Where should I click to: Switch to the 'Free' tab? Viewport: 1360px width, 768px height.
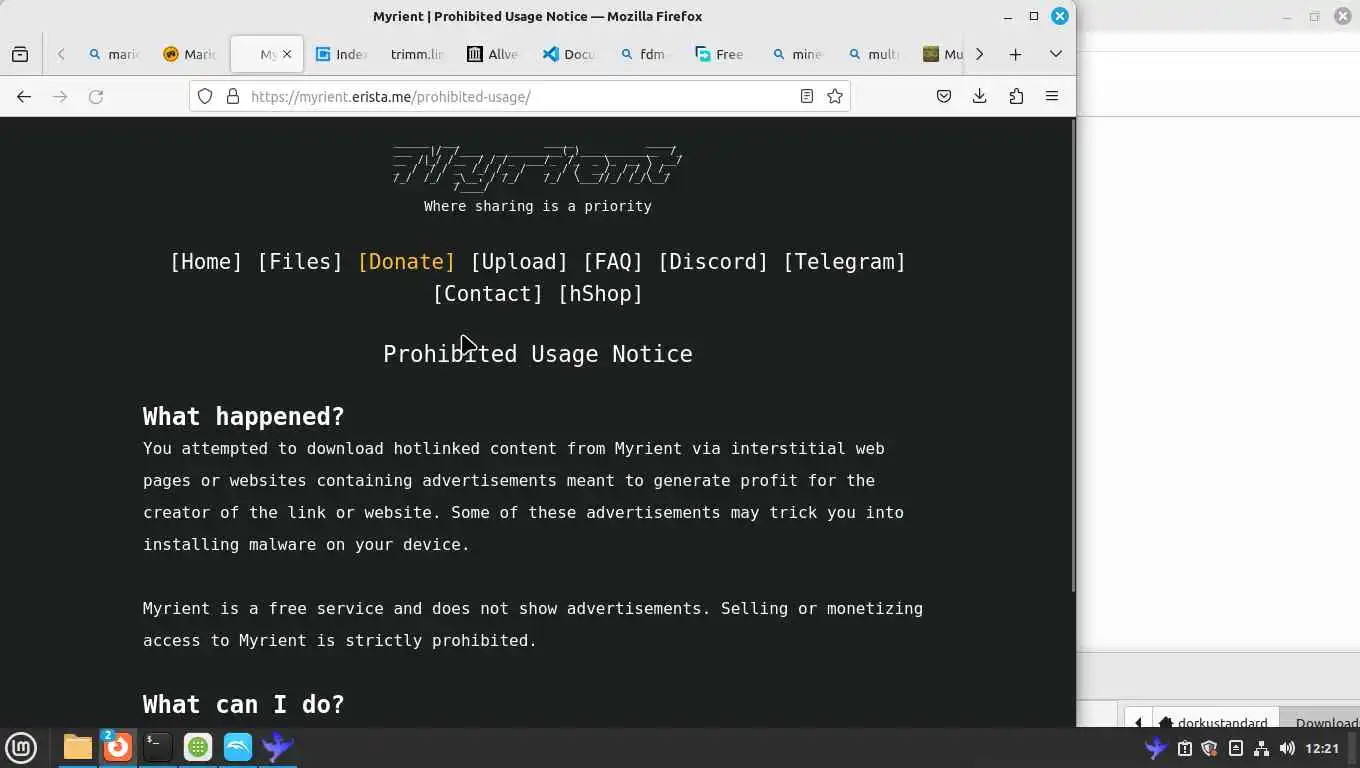tap(721, 54)
